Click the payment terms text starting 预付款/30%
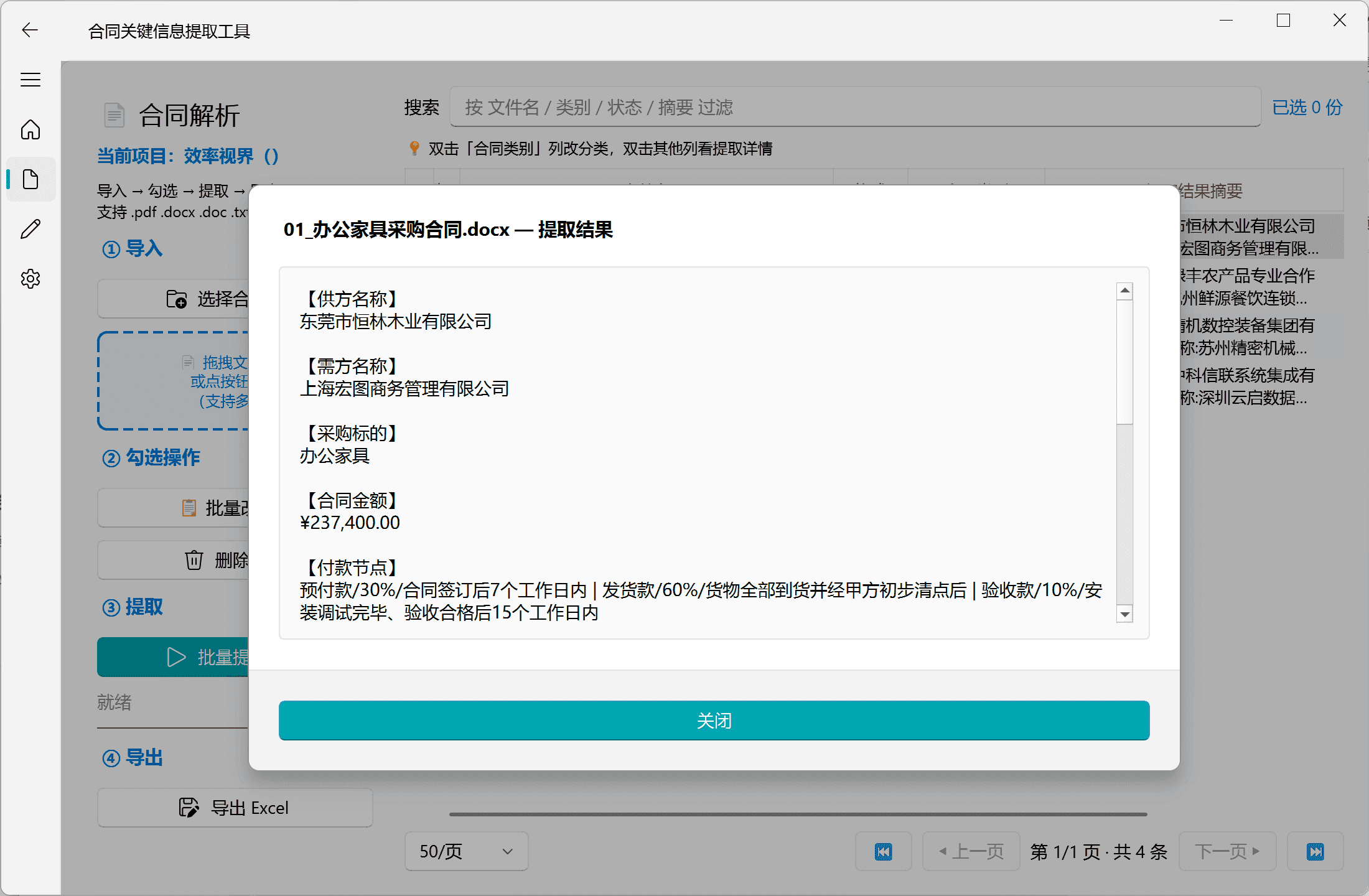The image size is (1369, 896). pyautogui.click(x=701, y=601)
